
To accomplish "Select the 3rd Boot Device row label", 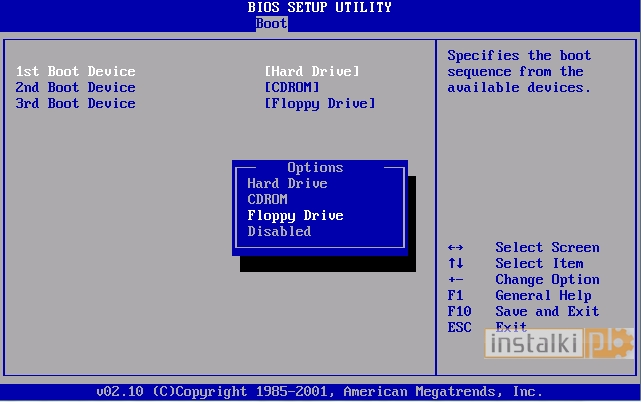I will click(76, 103).
